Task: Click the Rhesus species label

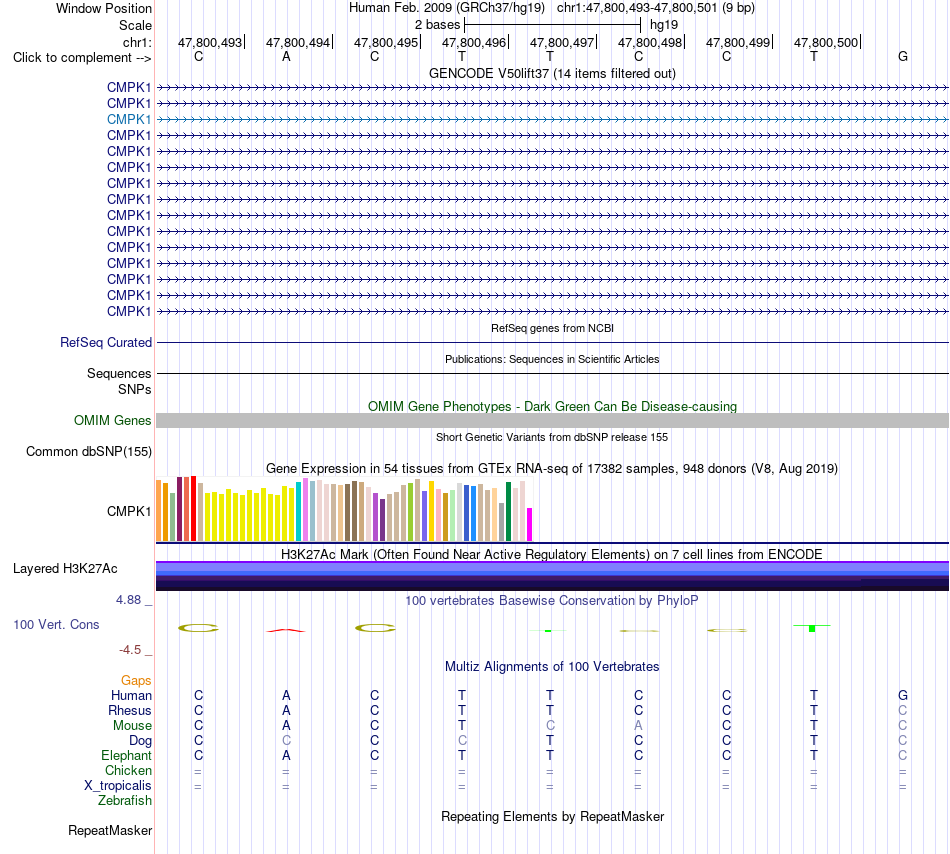Action: pyautogui.click(x=130, y=710)
